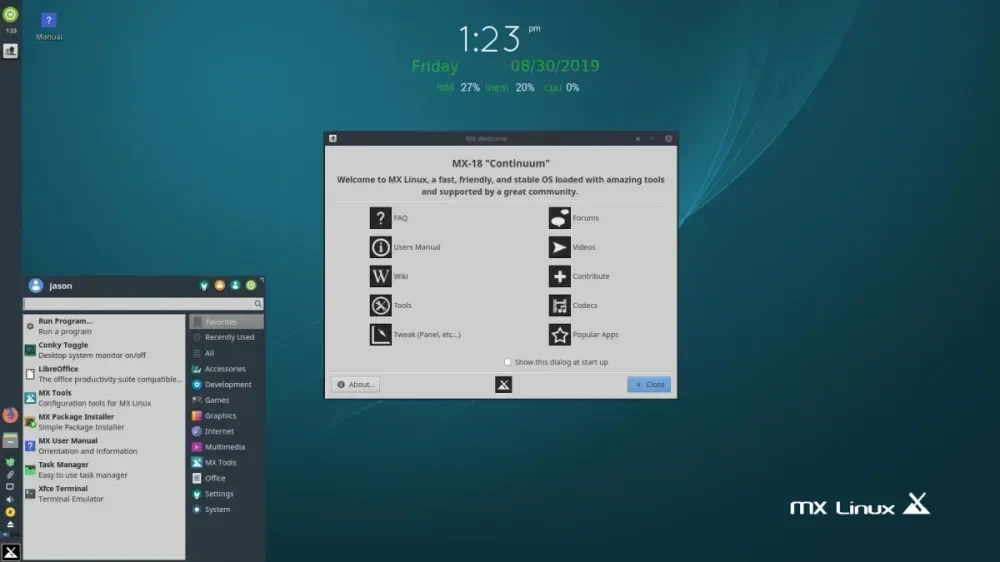This screenshot has width=1000, height=562.
Task: Open the file manager icon in left panel
Action: point(10,440)
